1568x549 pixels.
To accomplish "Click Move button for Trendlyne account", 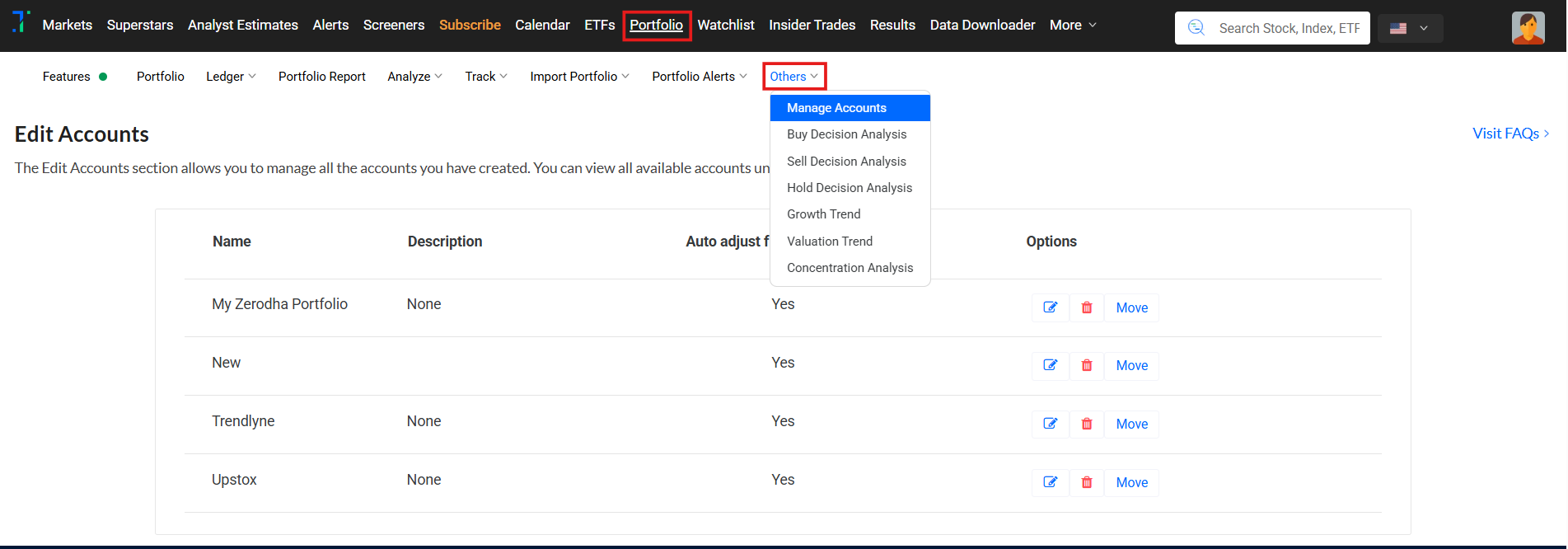I will click(1131, 424).
